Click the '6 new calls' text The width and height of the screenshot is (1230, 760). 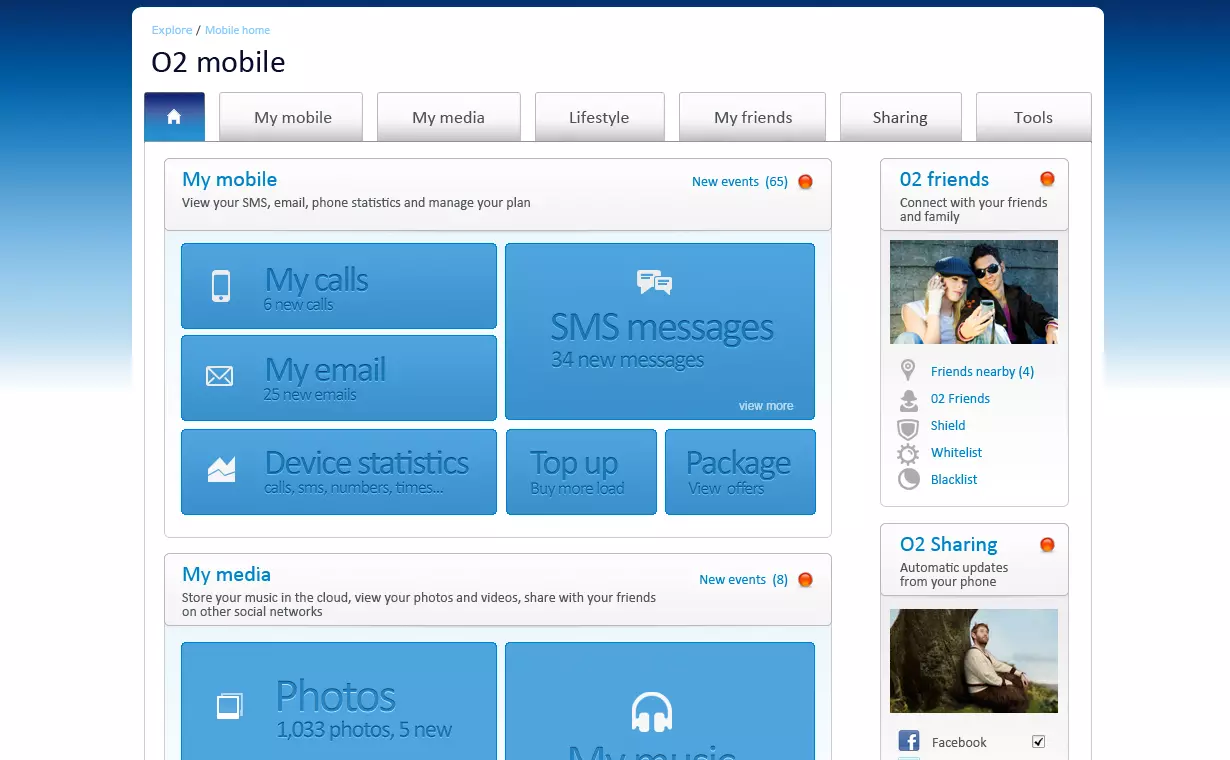pyautogui.click(x=298, y=305)
